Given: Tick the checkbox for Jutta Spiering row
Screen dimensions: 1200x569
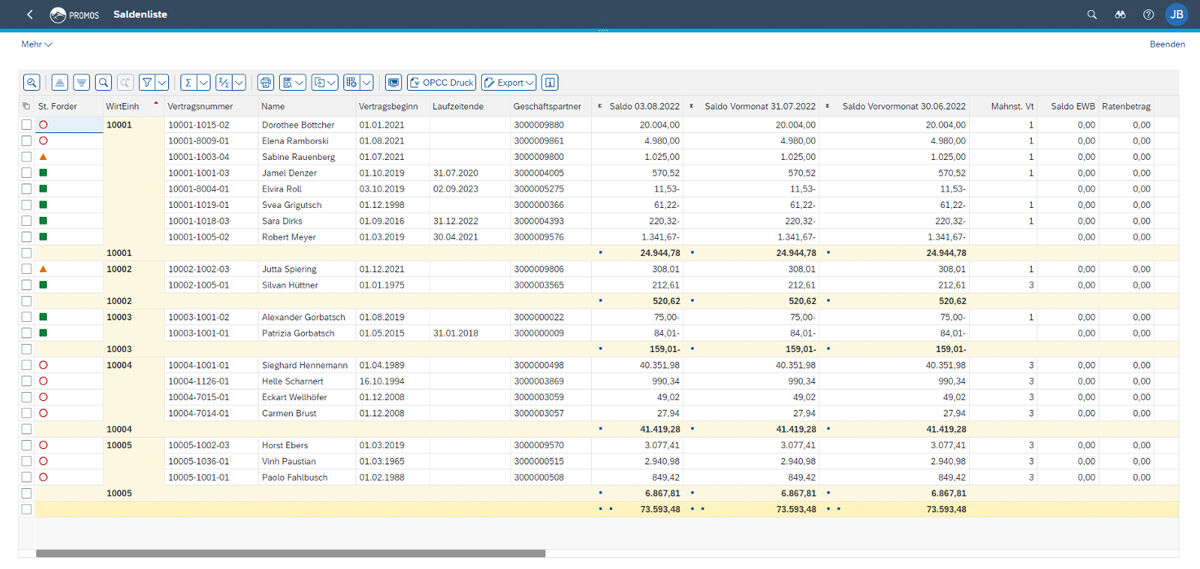Looking at the screenshot, I should tap(26, 269).
